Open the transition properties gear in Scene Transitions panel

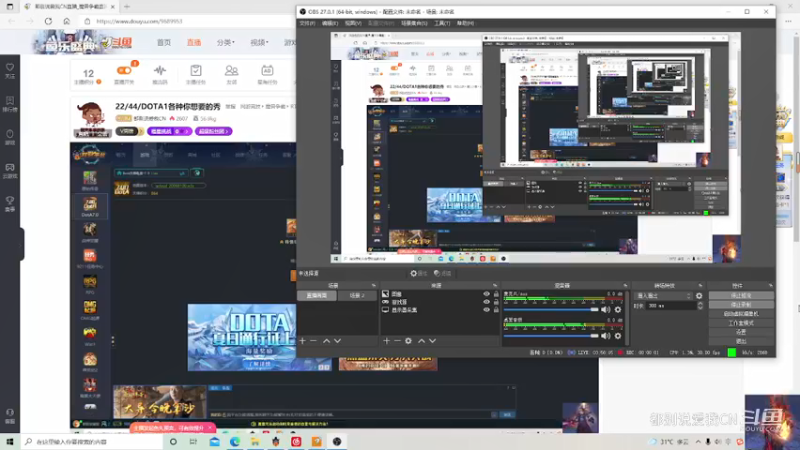699,296
